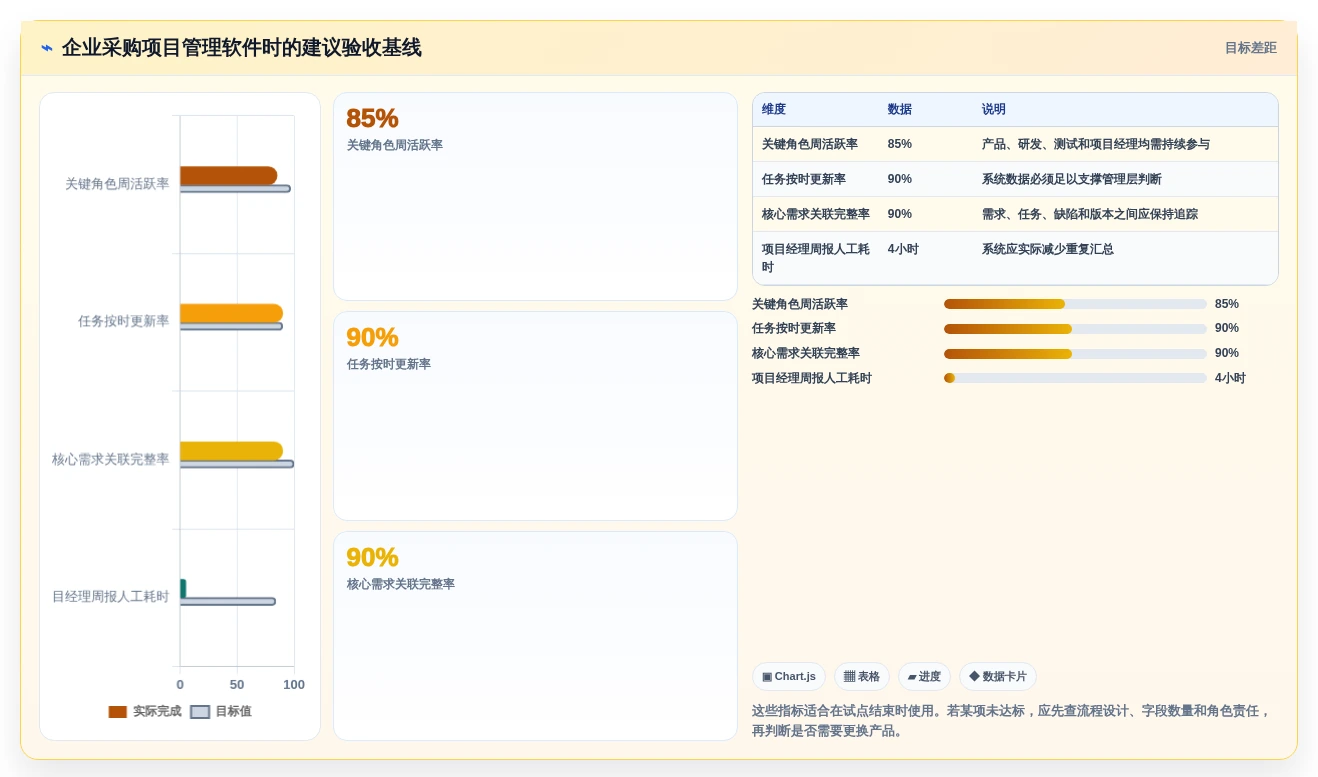Click the 项目经理周报人工耗时 table row cell
Screen dimensions: 1318x777
click(816, 258)
